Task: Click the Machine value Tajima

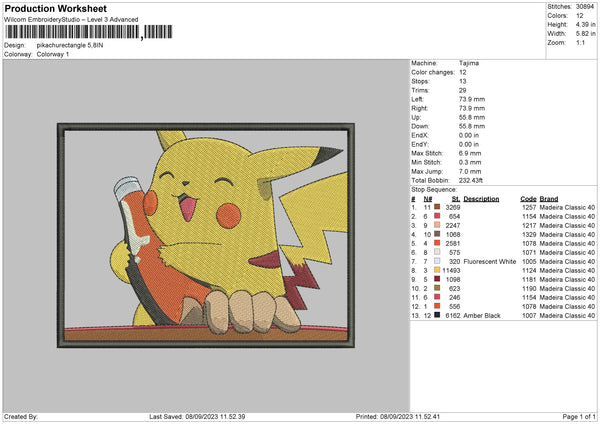Action: [469, 63]
